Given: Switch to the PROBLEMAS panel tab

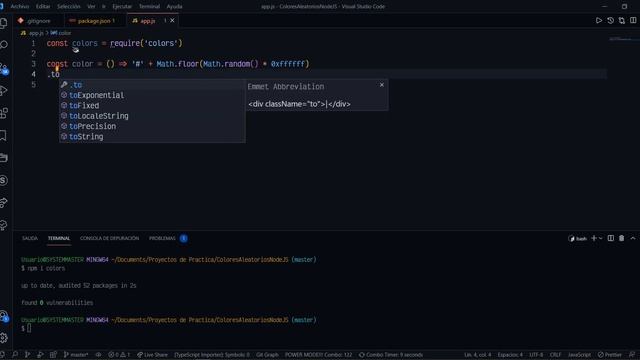Looking at the screenshot, I should (x=168, y=238).
